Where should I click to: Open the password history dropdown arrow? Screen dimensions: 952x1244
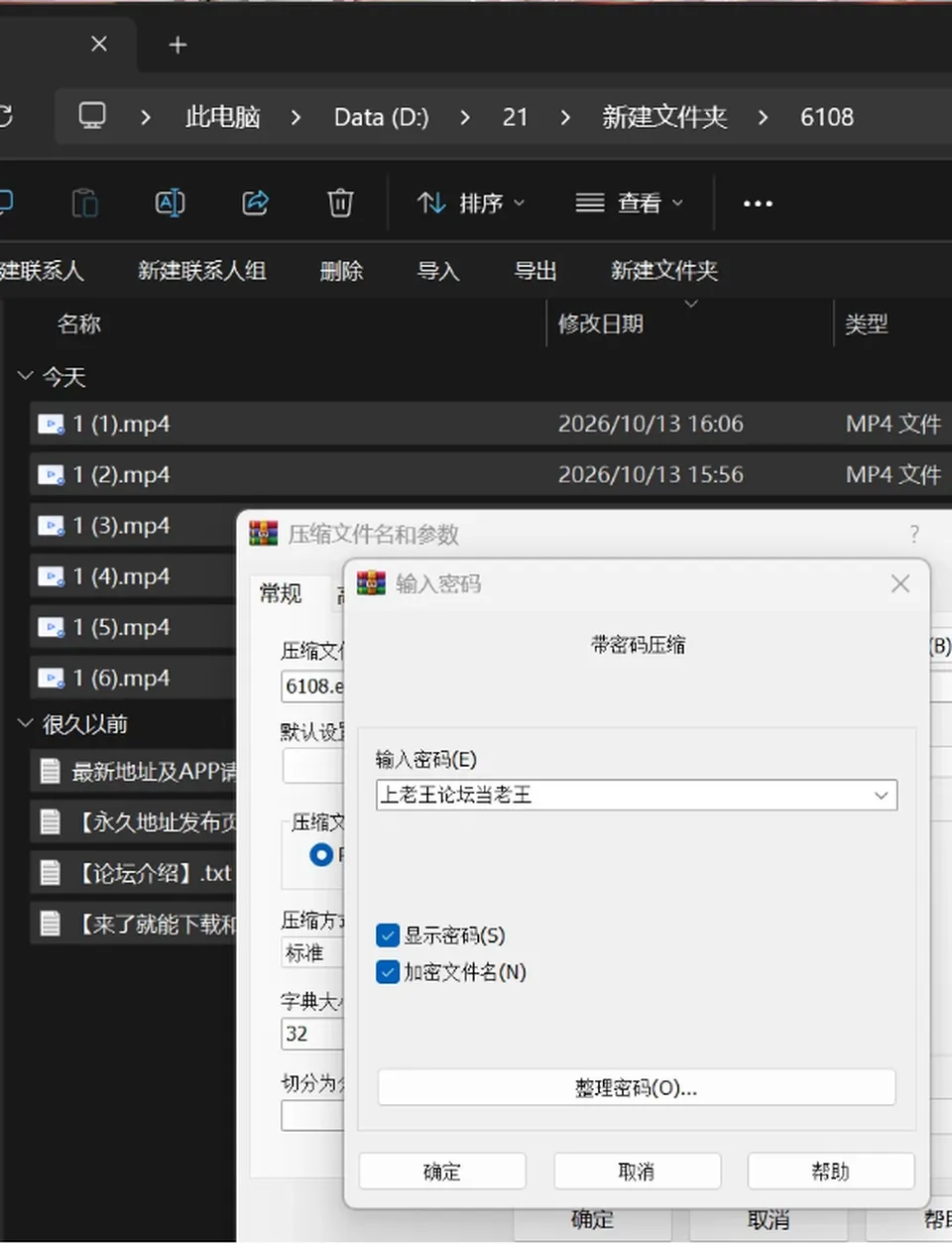tap(881, 796)
